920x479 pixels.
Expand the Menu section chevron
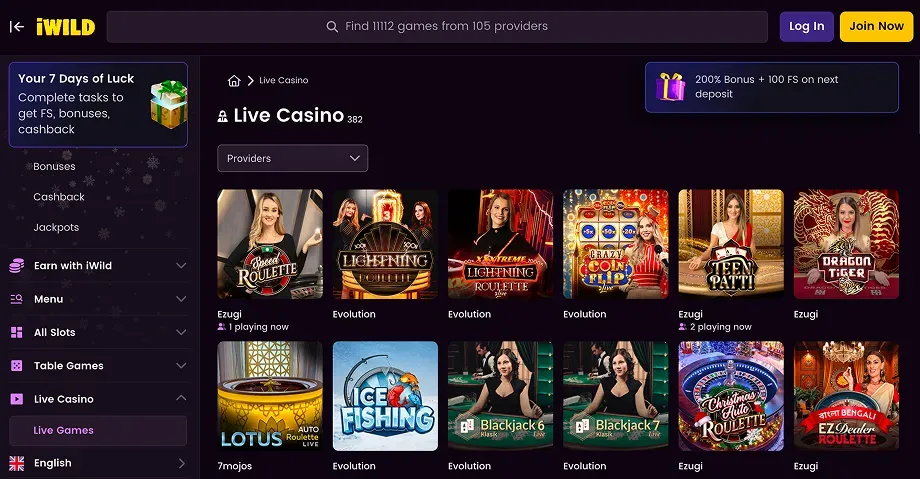pyautogui.click(x=181, y=299)
